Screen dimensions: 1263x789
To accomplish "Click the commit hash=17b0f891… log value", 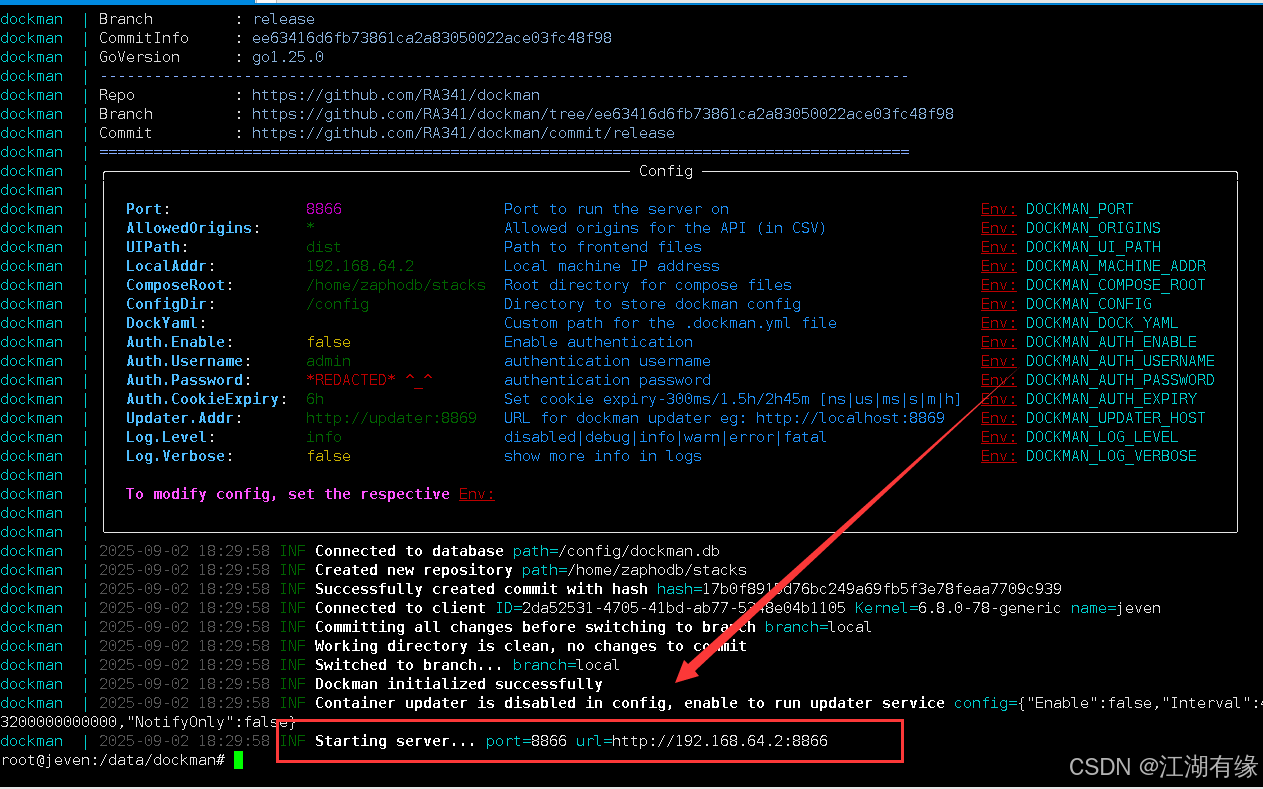I will (859, 589).
